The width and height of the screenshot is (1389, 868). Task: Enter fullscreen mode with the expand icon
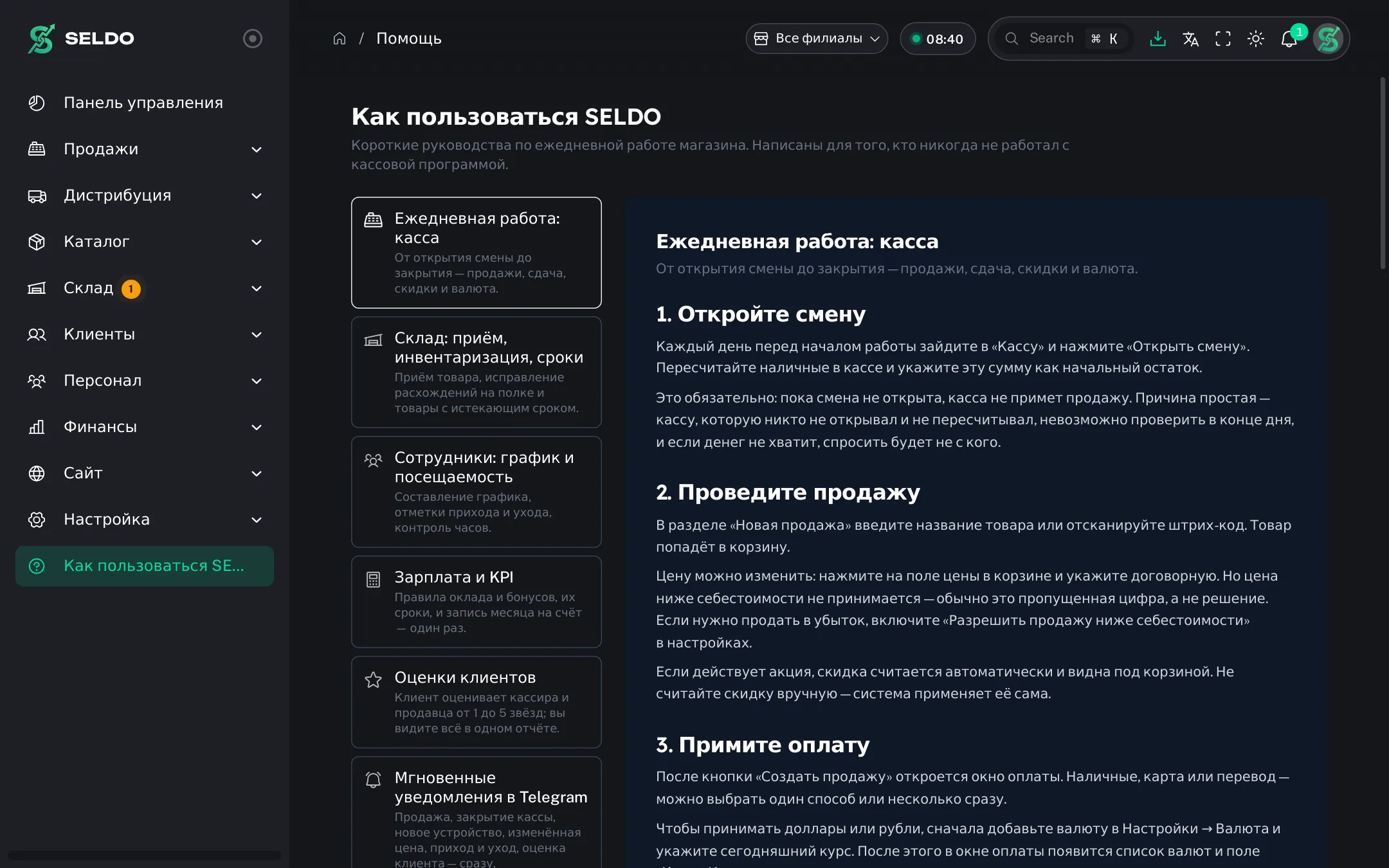pos(1223,39)
